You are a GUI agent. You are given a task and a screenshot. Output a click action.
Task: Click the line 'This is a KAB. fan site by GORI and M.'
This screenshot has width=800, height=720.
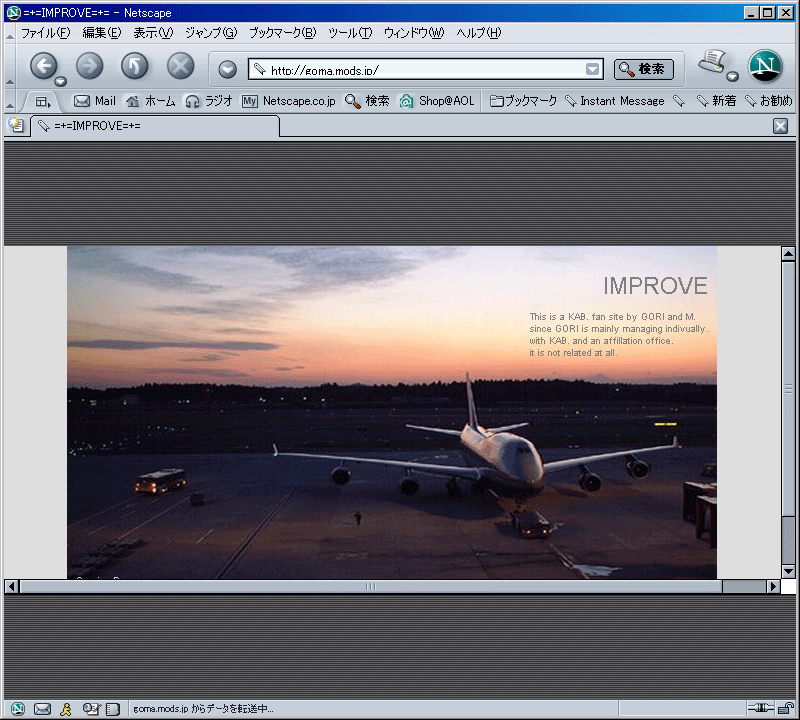[x=612, y=317]
